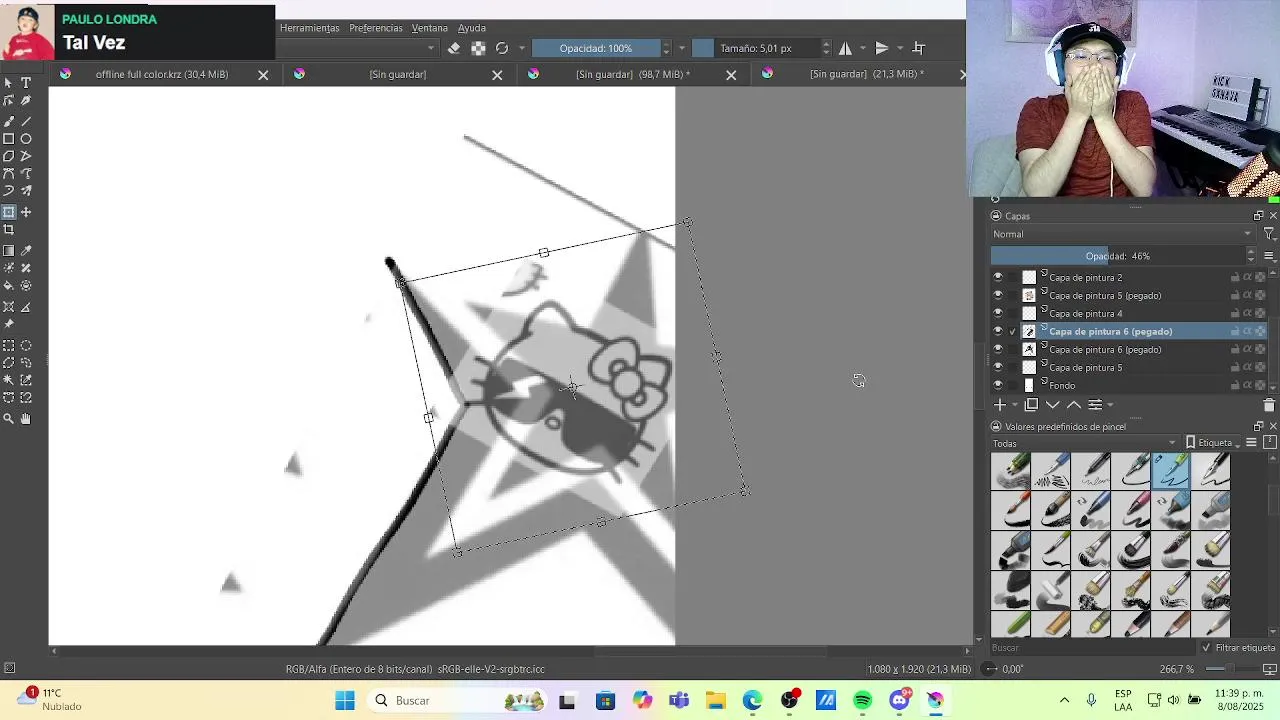Add a new layer with plus icon
Image resolution: width=1280 pixels, height=720 pixels.
point(999,405)
